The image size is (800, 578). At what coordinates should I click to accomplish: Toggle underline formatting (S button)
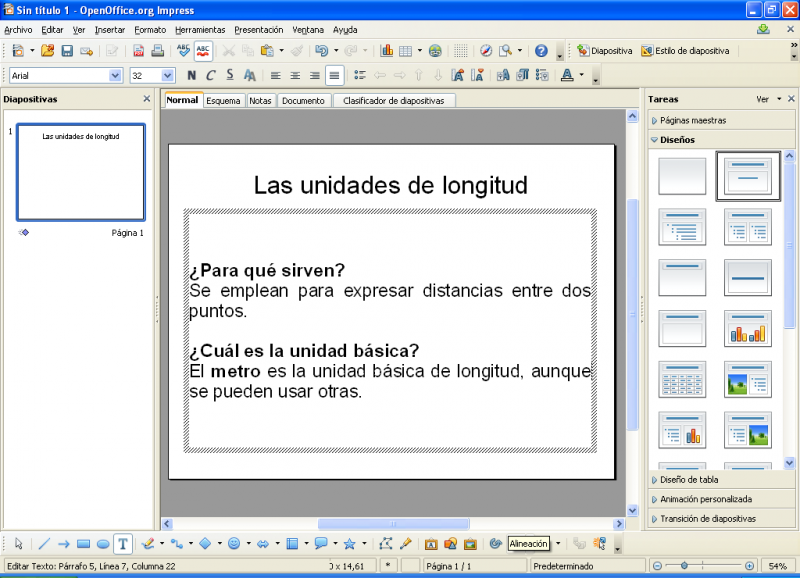click(230, 76)
